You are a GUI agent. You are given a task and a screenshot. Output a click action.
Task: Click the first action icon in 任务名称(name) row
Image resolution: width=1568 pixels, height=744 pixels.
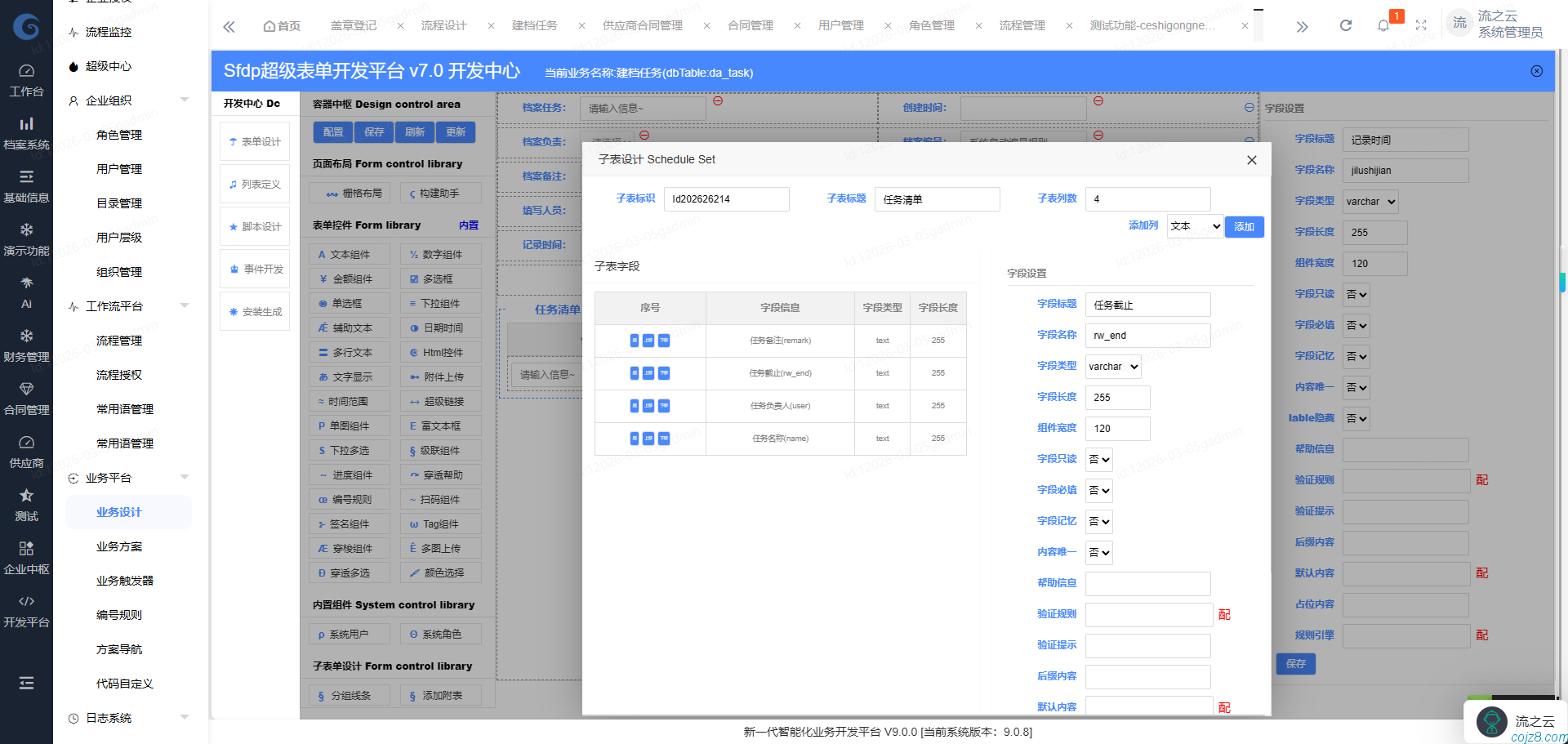coord(635,439)
